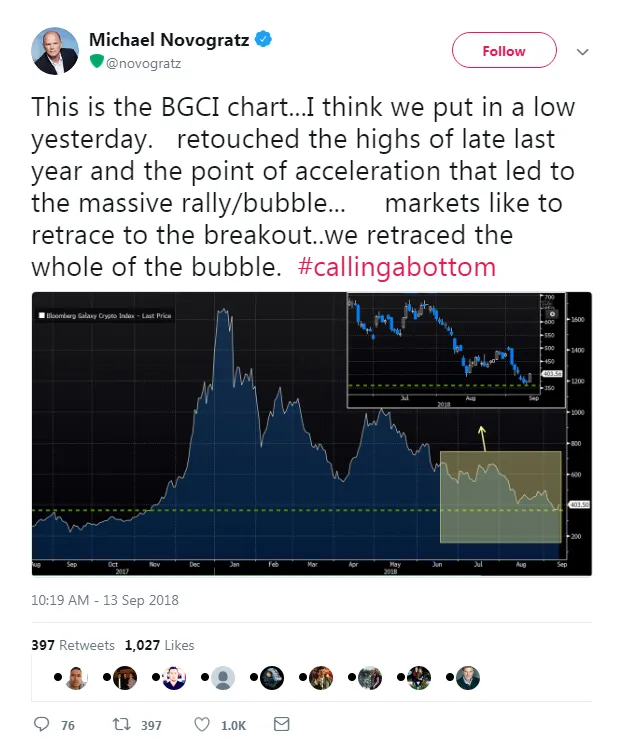Follow Michael Novogratz

pyautogui.click(x=504, y=50)
